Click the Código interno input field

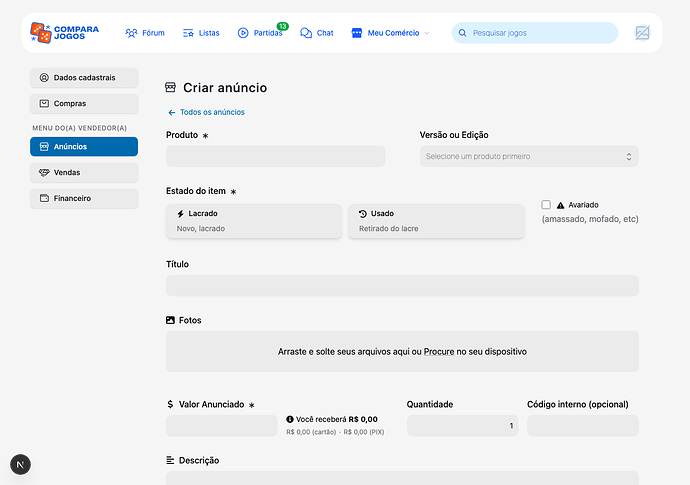(583, 426)
